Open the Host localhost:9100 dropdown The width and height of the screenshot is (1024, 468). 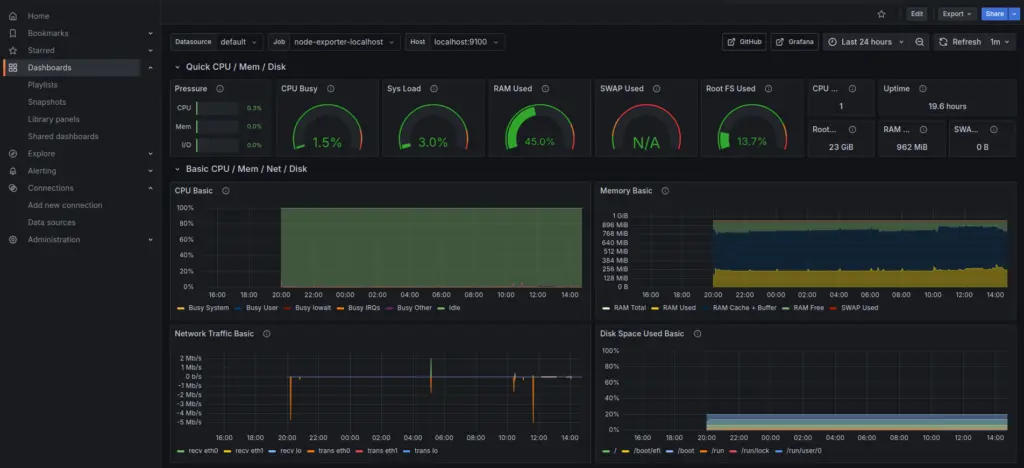tap(467, 42)
